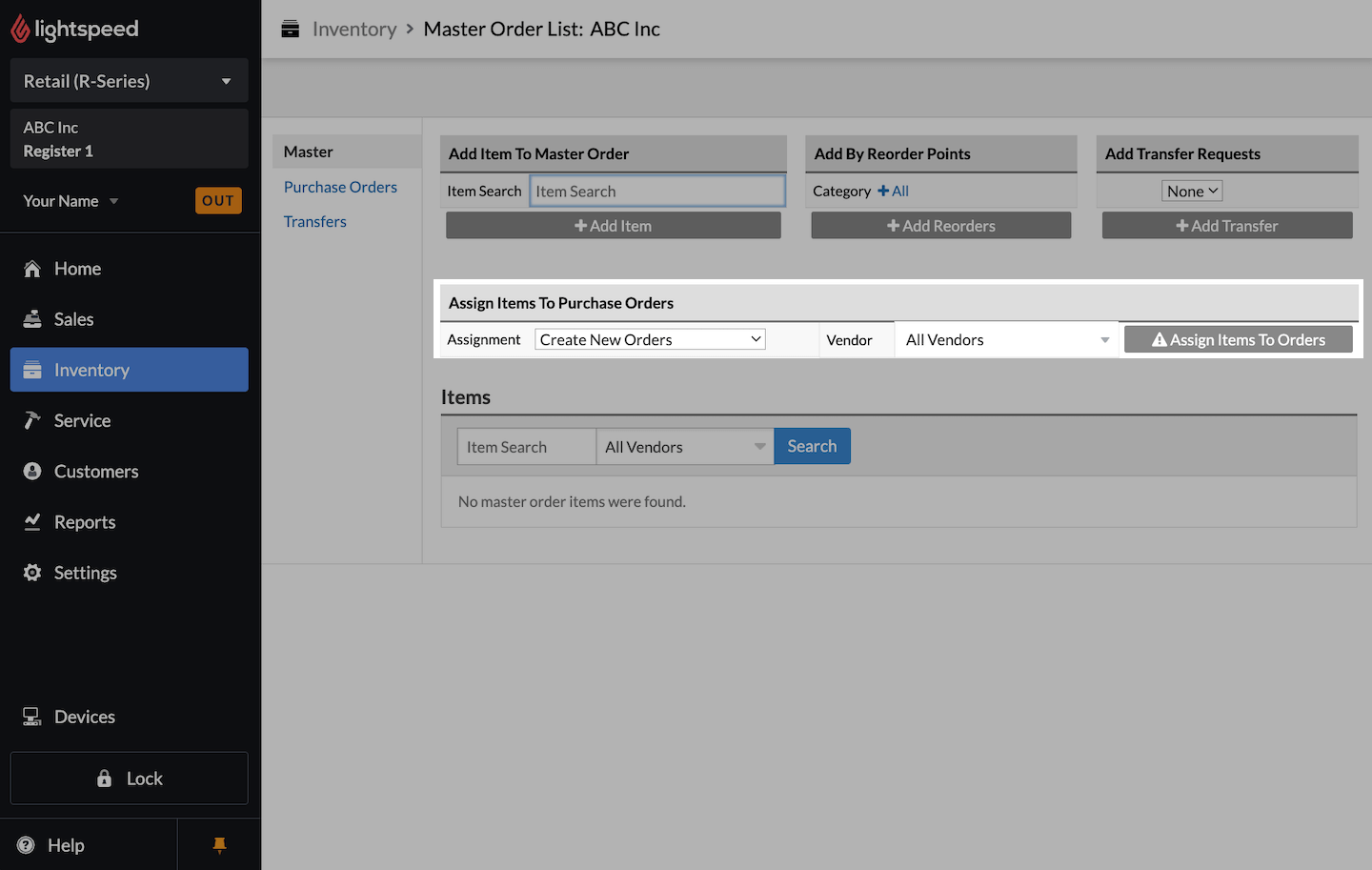Open the Service section

coord(129,420)
